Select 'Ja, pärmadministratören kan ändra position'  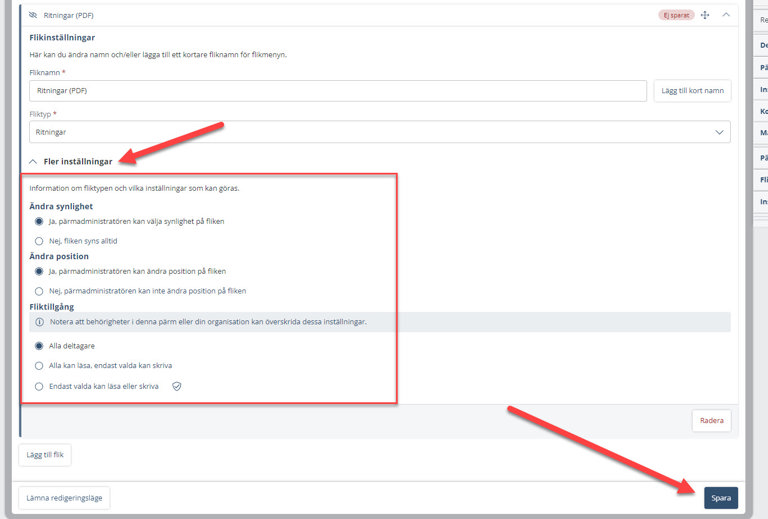39,271
